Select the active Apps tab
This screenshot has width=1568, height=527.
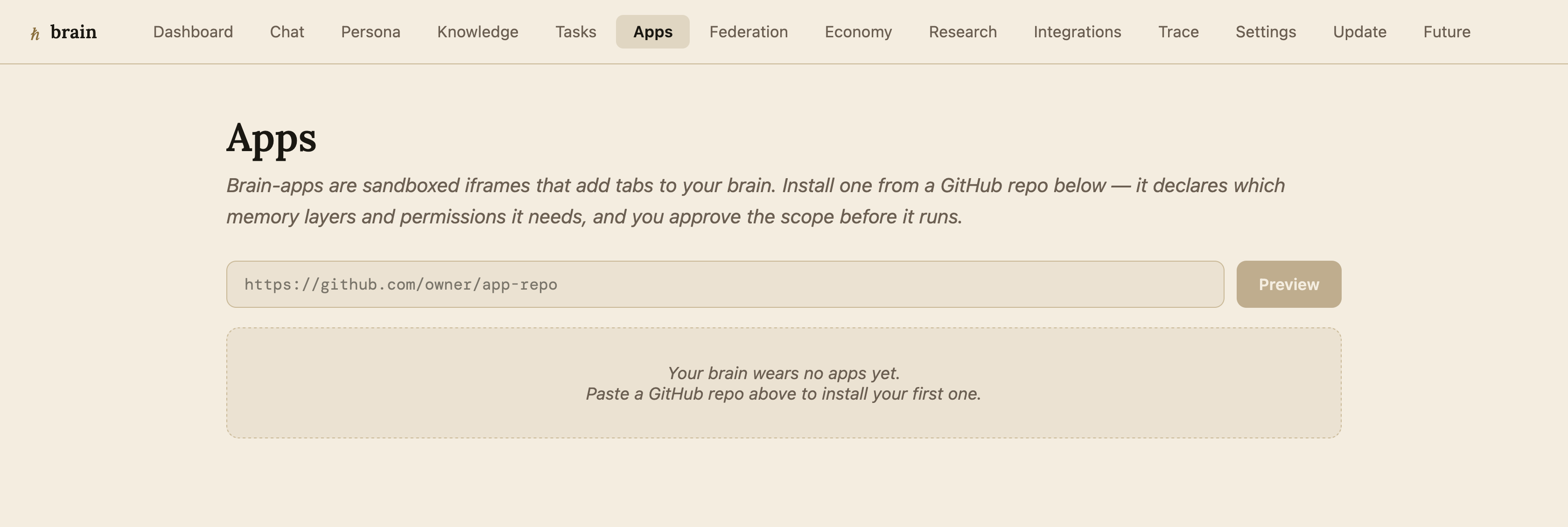click(x=652, y=32)
